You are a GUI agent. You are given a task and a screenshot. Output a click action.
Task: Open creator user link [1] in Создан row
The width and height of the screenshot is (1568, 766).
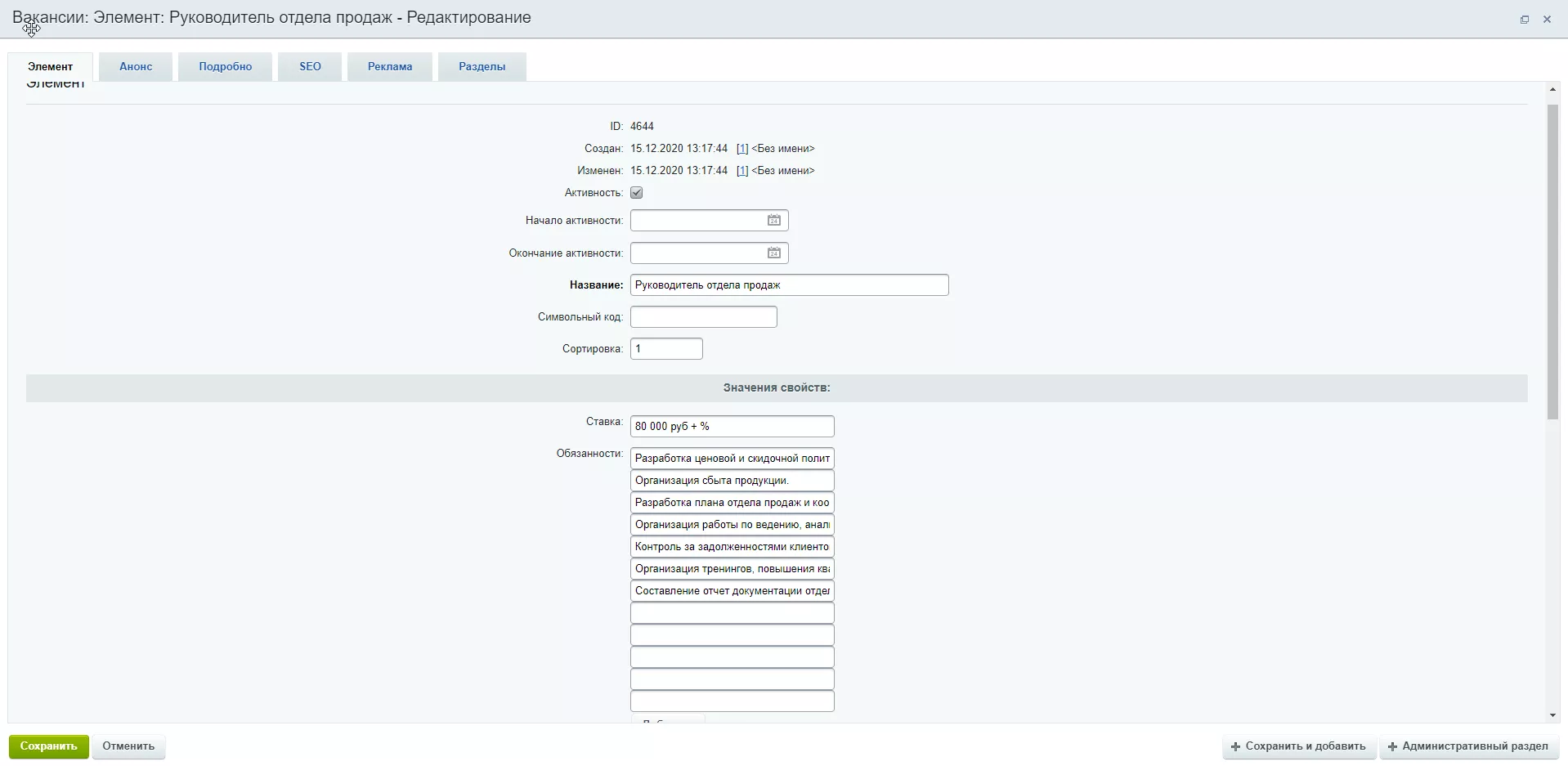pyautogui.click(x=742, y=149)
